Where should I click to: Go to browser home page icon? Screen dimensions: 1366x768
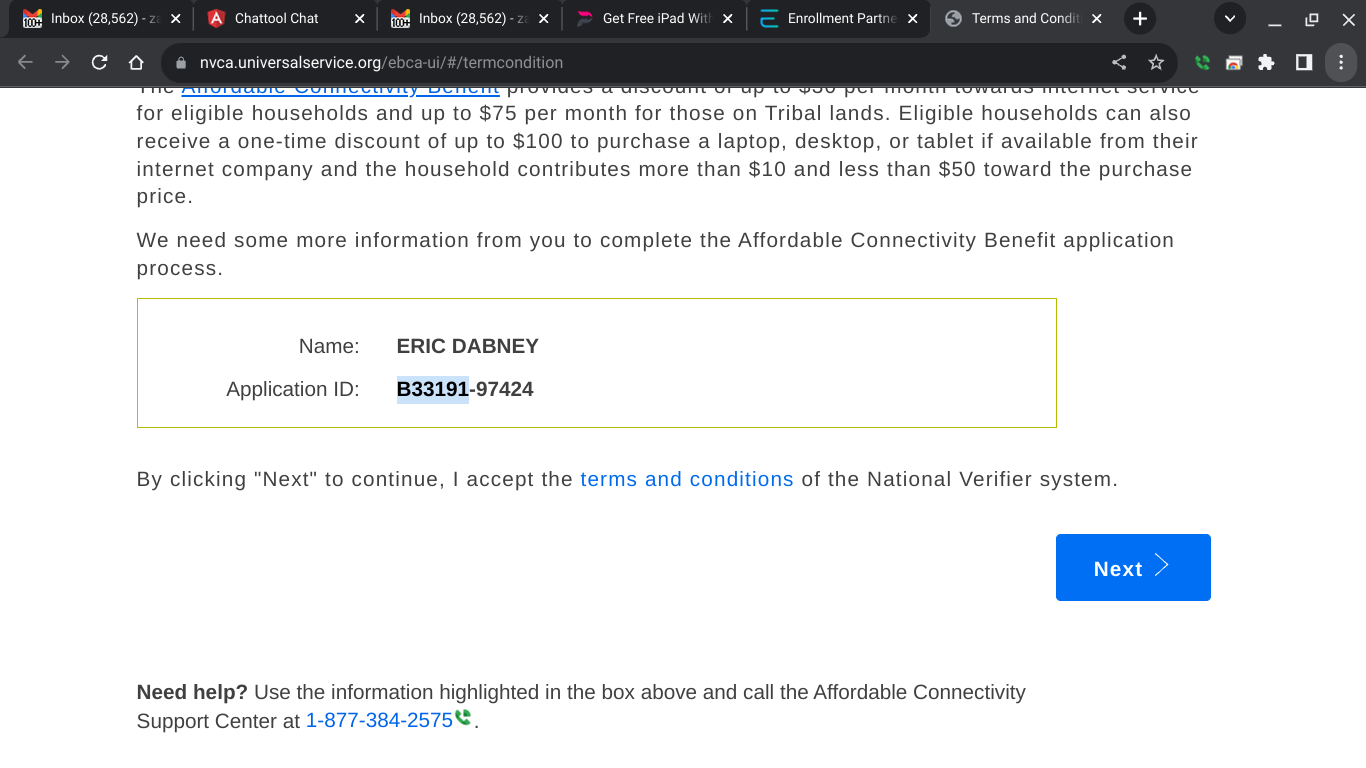click(136, 62)
